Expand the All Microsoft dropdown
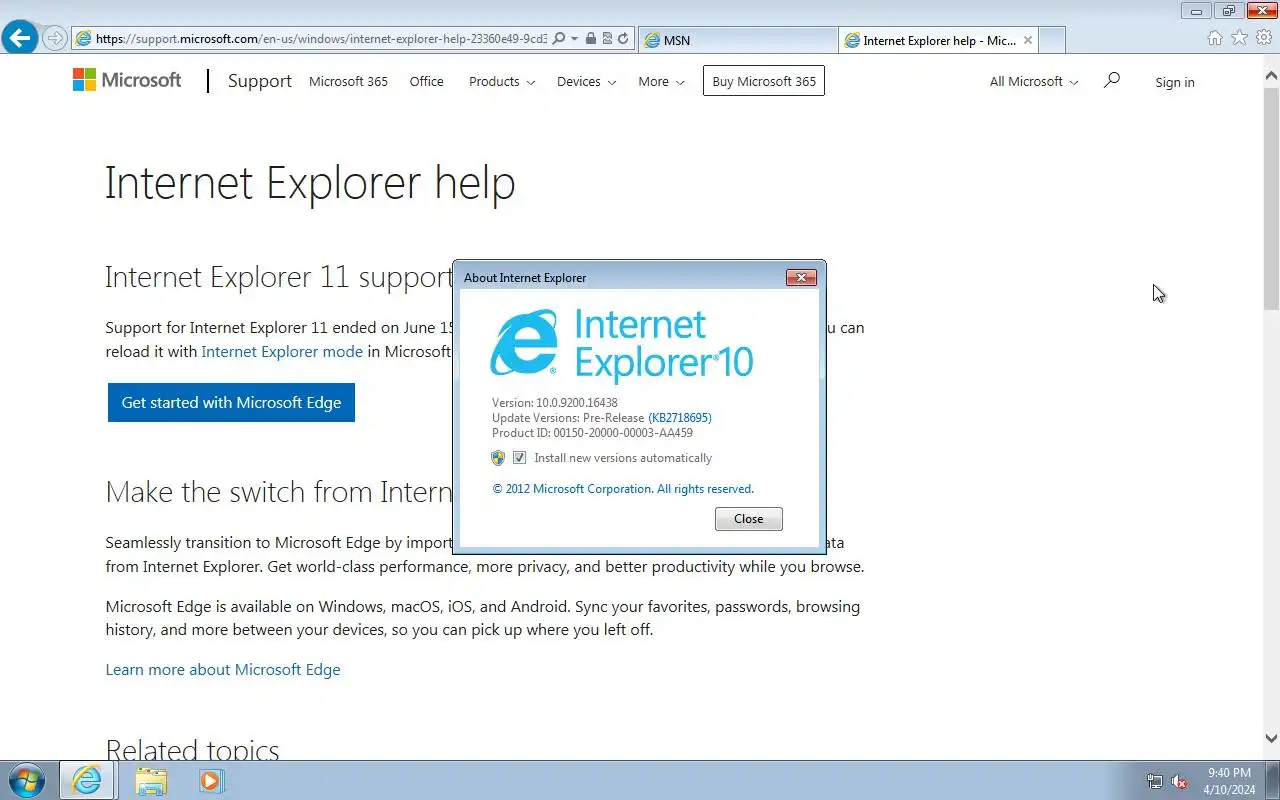The height and width of the screenshot is (800, 1280). 1034,81
